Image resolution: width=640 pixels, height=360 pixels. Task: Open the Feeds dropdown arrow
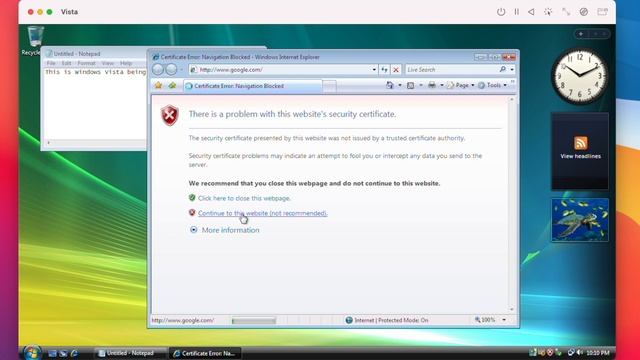[421, 85]
